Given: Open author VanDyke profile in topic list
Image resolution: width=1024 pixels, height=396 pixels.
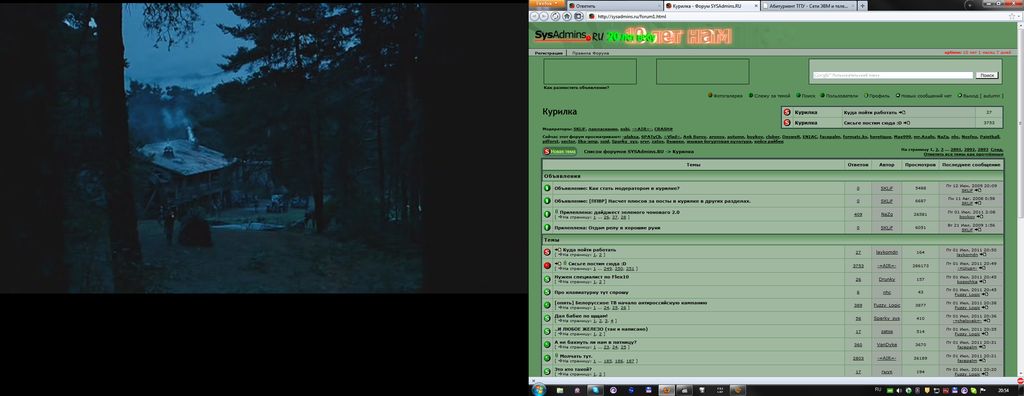Looking at the screenshot, I should (x=886, y=344).
